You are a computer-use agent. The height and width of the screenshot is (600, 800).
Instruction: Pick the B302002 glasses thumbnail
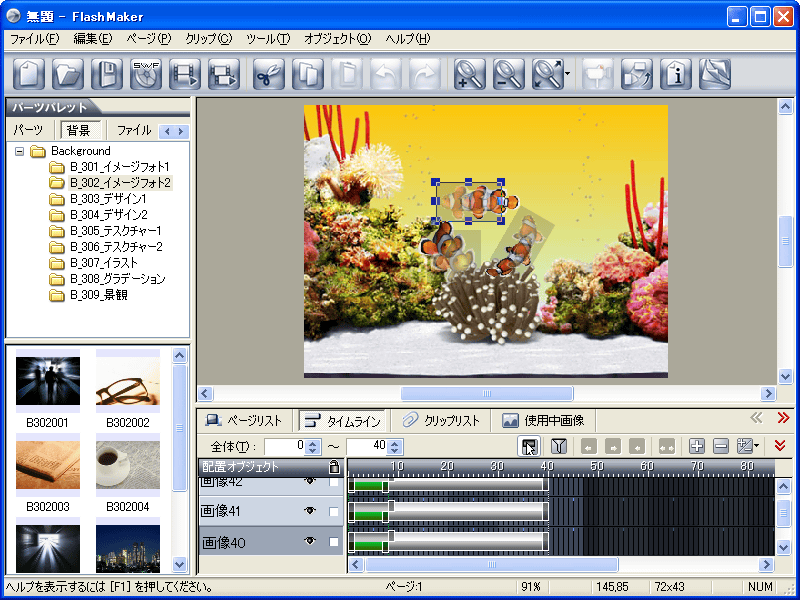(128, 381)
